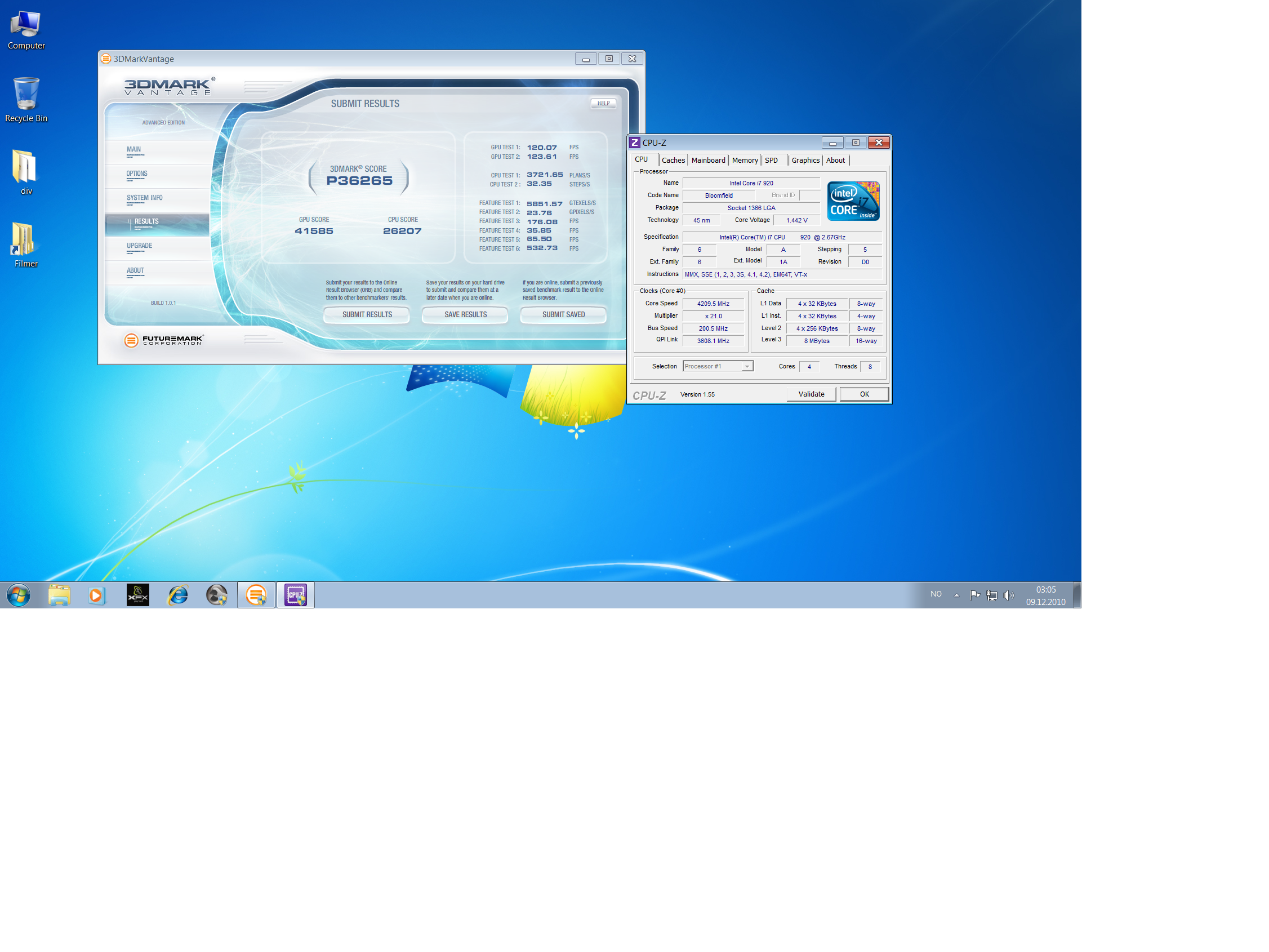1269x952 pixels.
Task: Click the 3DMarkVantage title bar icon
Action: (x=105, y=59)
